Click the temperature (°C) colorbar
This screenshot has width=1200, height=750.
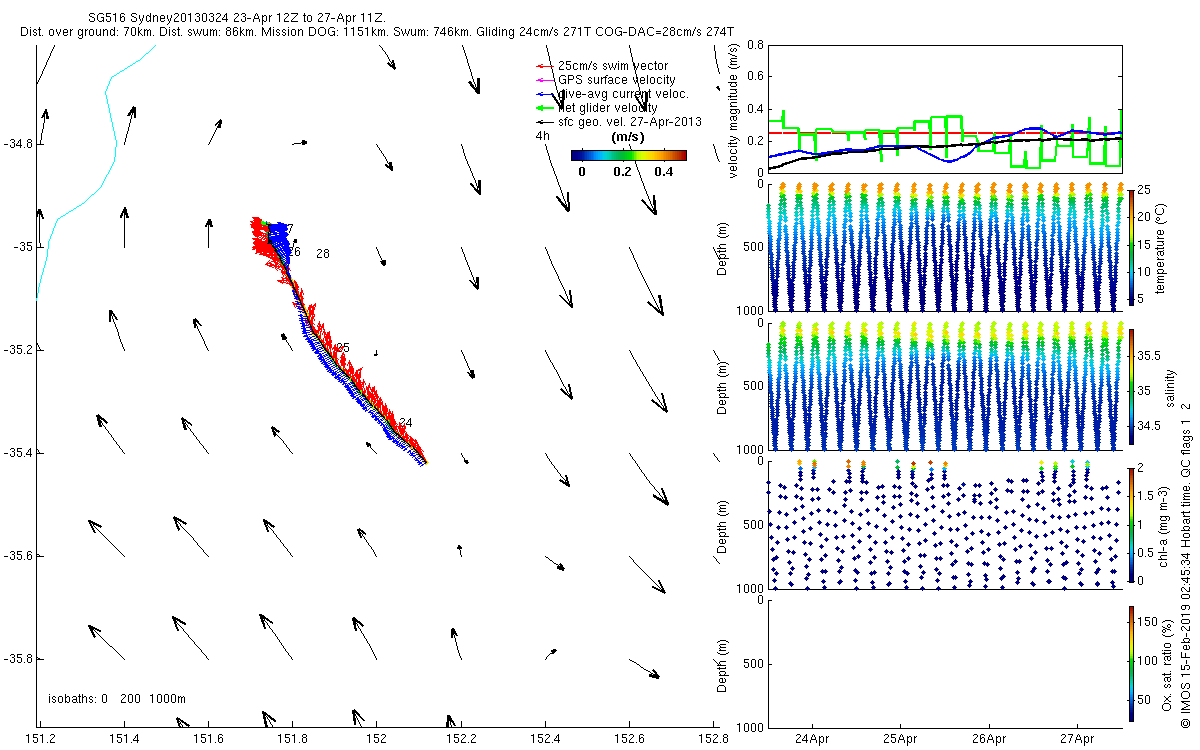pyautogui.click(x=1131, y=246)
